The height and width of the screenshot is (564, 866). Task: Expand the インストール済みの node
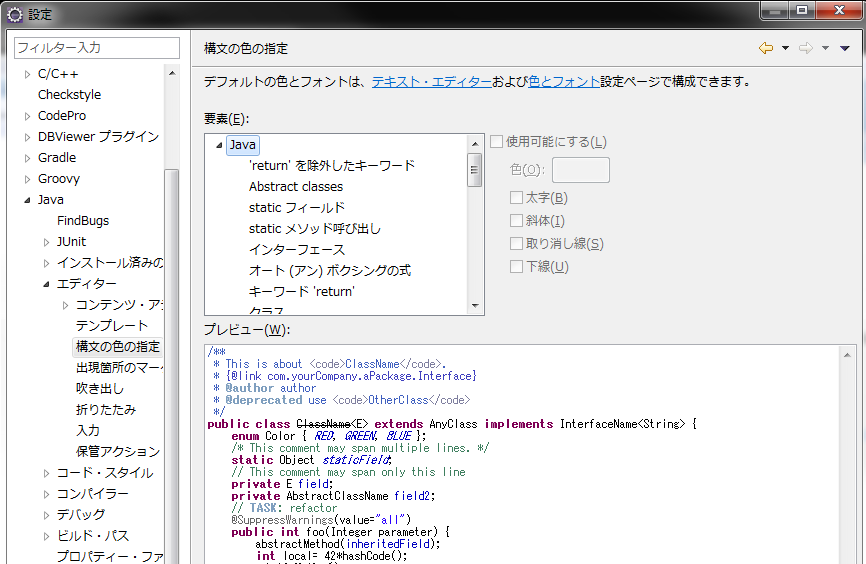(x=46, y=263)
